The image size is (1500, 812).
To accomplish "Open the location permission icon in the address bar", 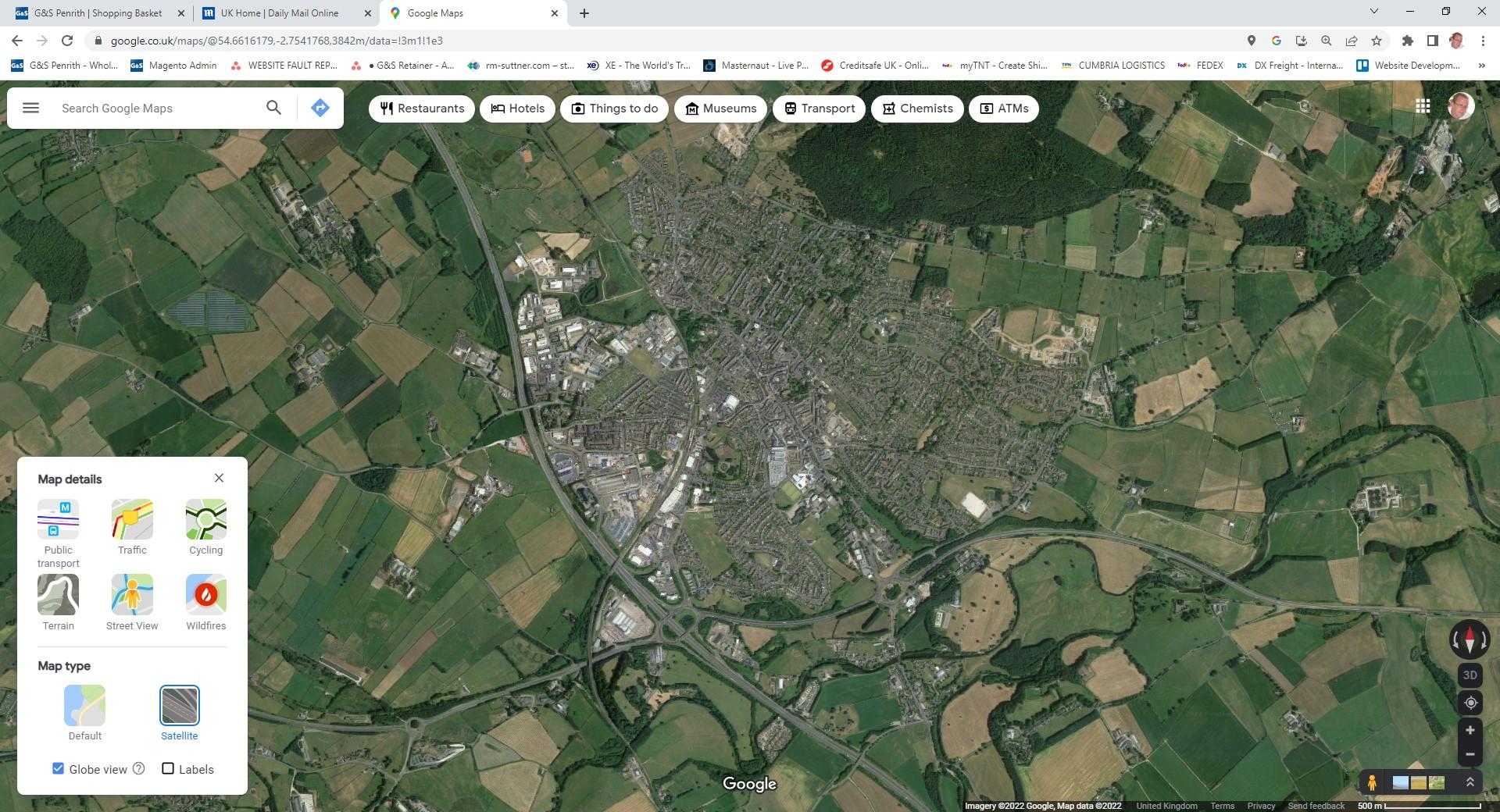I will pos(1251,41).
